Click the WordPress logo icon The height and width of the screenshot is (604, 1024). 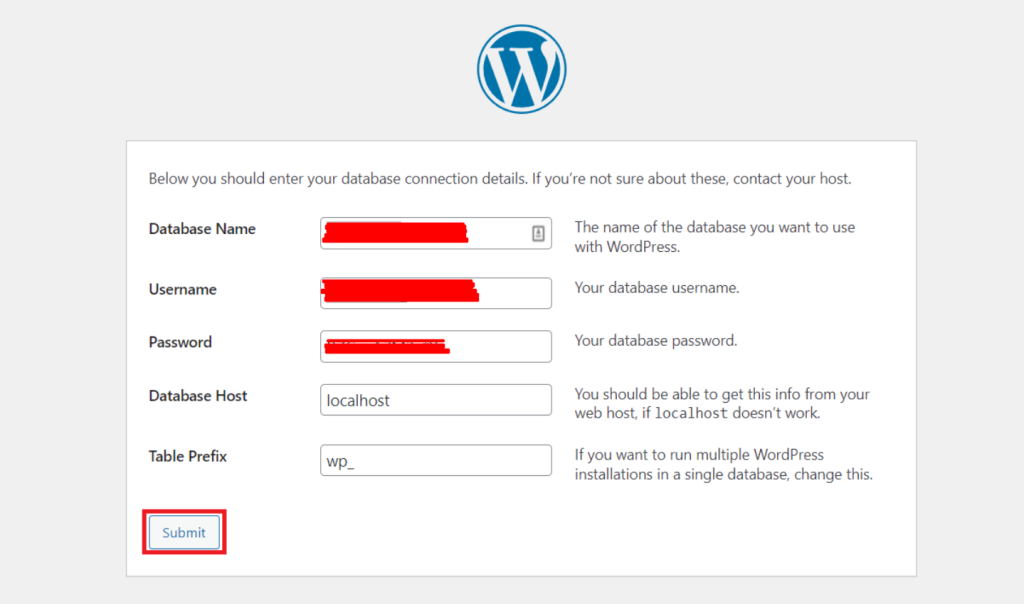coord(521,68)
